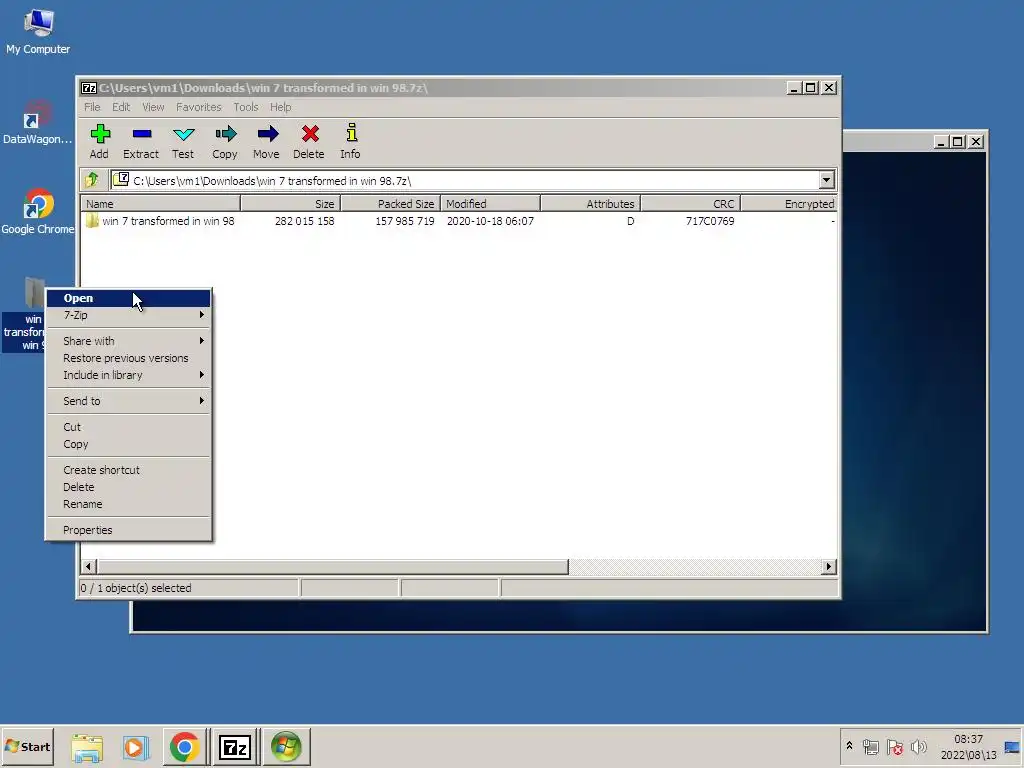1024x768 pixels.
Task: Open Windows Explorer from taskbar
Action: coord(86,747)
